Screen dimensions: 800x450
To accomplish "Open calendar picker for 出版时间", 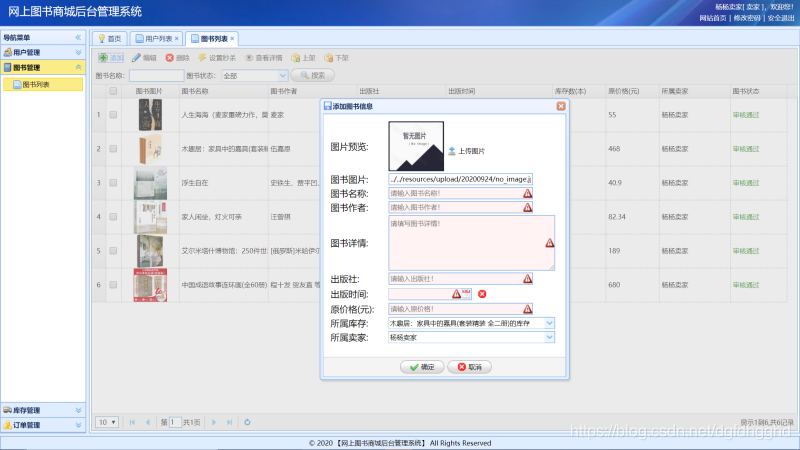I will click(x=466, y=293).
